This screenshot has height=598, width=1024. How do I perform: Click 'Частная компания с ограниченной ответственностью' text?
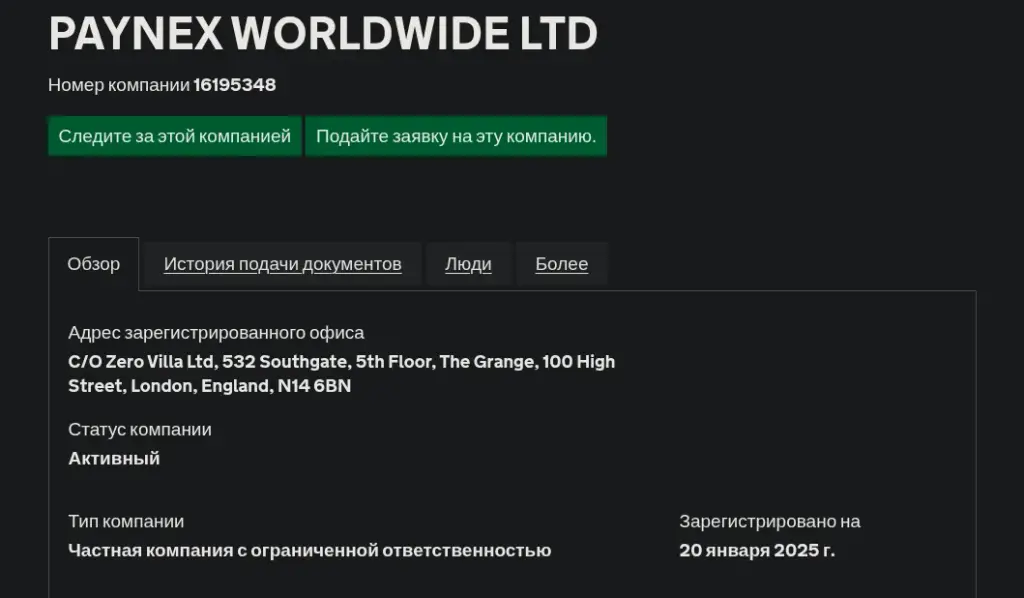pos(310,550)
